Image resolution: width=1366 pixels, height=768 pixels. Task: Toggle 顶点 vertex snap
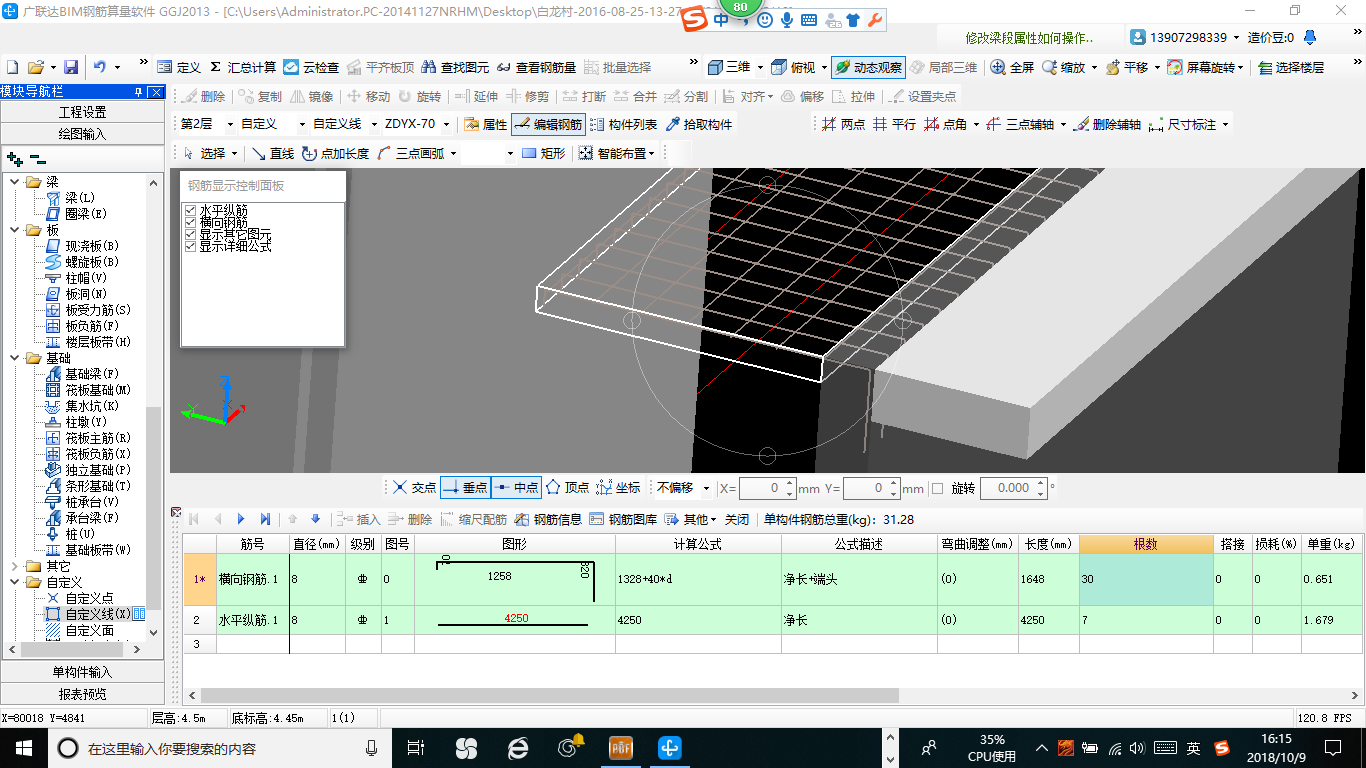tap(567, 488)
